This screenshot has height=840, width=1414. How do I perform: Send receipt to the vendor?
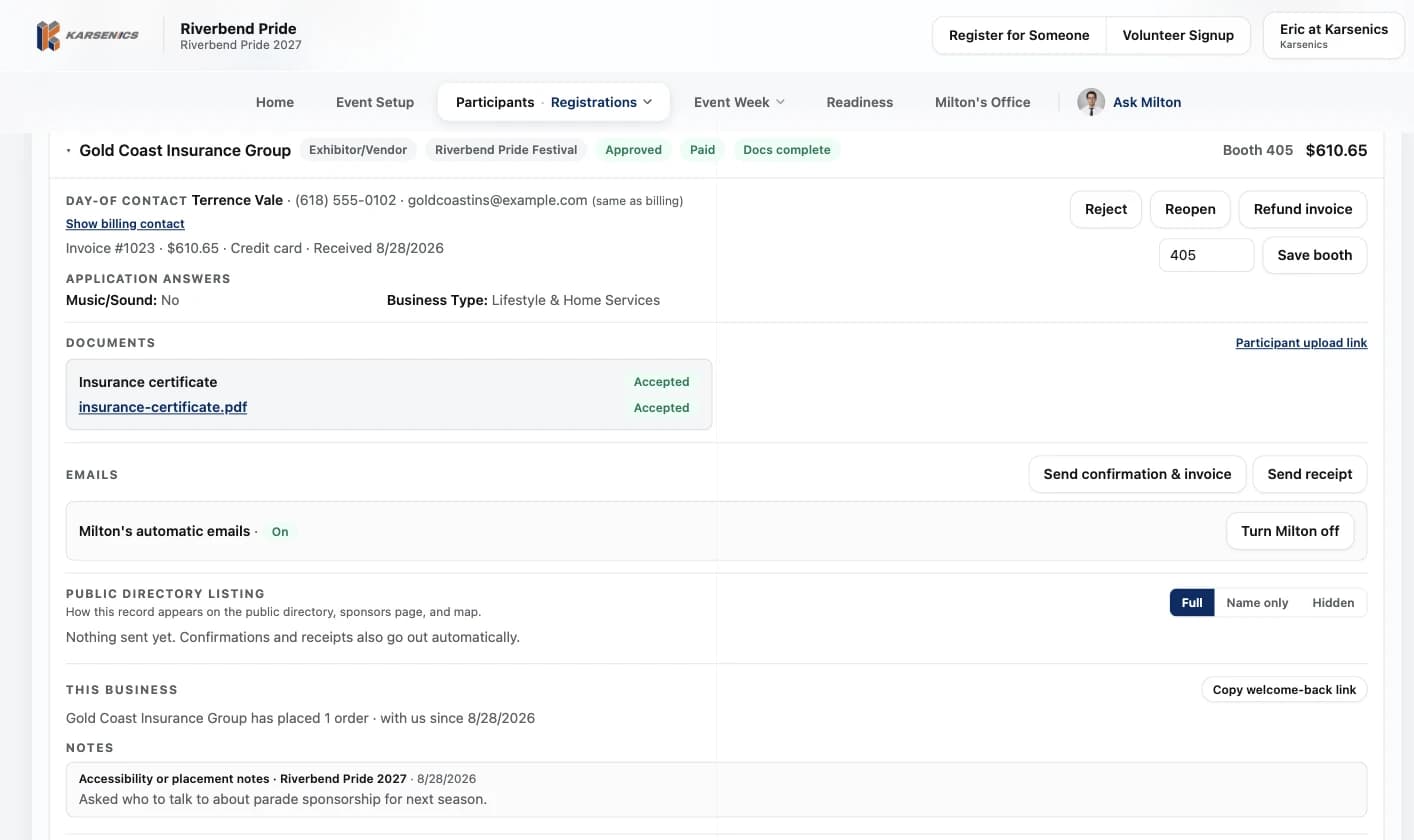(1310, 474)
